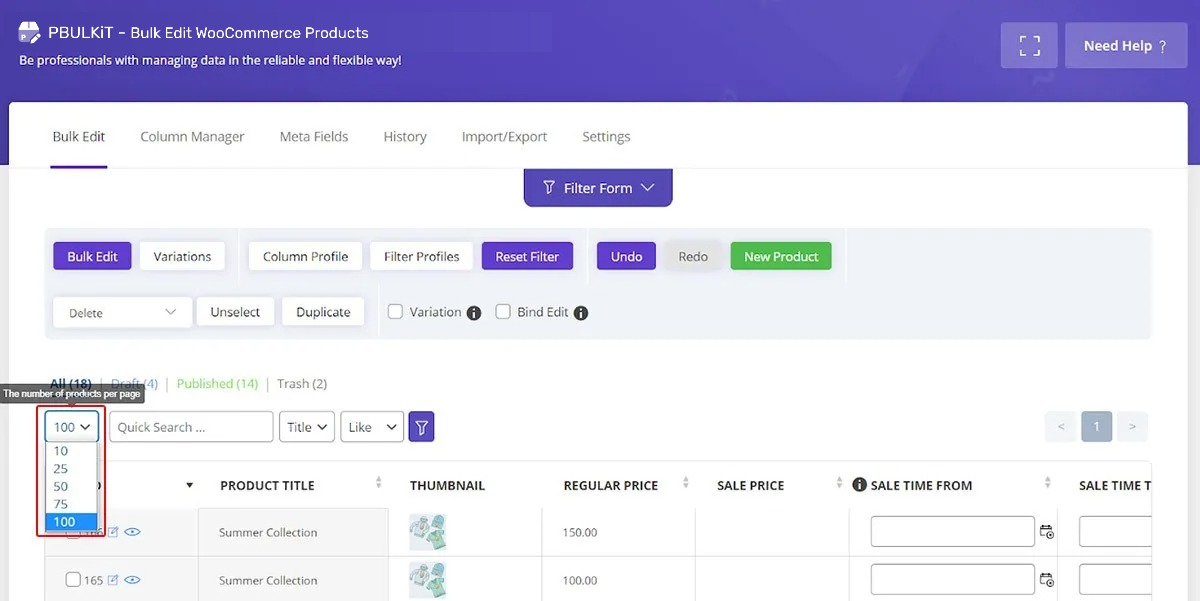Image resolution: width=1200 pixels, height=601 pixels.
Task: Sort by Product Title column arrows
Action: [x=379, y=484]
